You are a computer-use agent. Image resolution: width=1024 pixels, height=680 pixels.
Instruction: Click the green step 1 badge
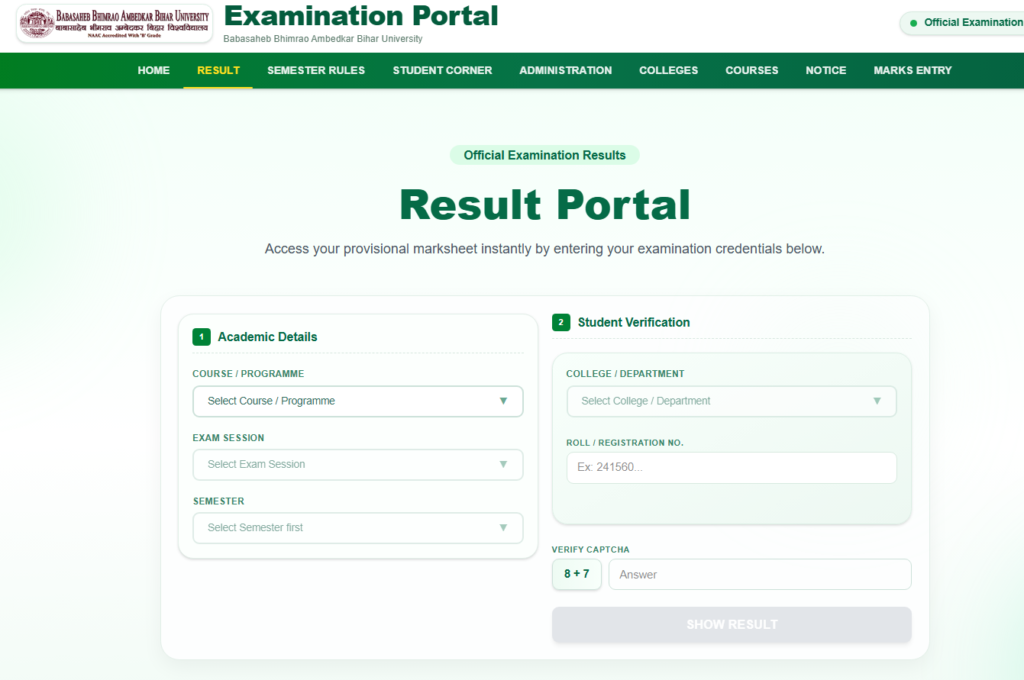(201, 337)
